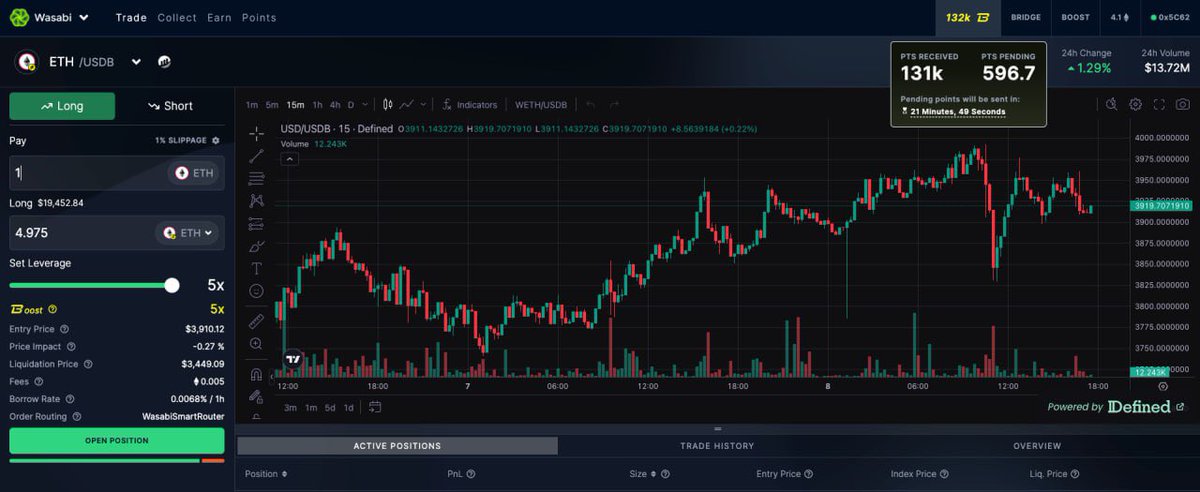1200x492 pixels.
Task: Click the Entry Price info icon
Action: 64,329
